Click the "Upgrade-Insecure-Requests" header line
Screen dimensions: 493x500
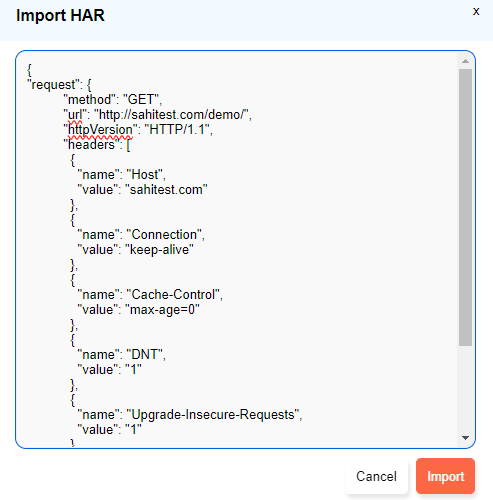[189, 415]
